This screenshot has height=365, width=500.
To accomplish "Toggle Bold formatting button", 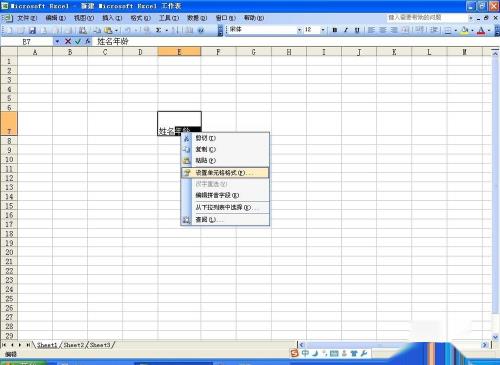I will coord(335,30).
